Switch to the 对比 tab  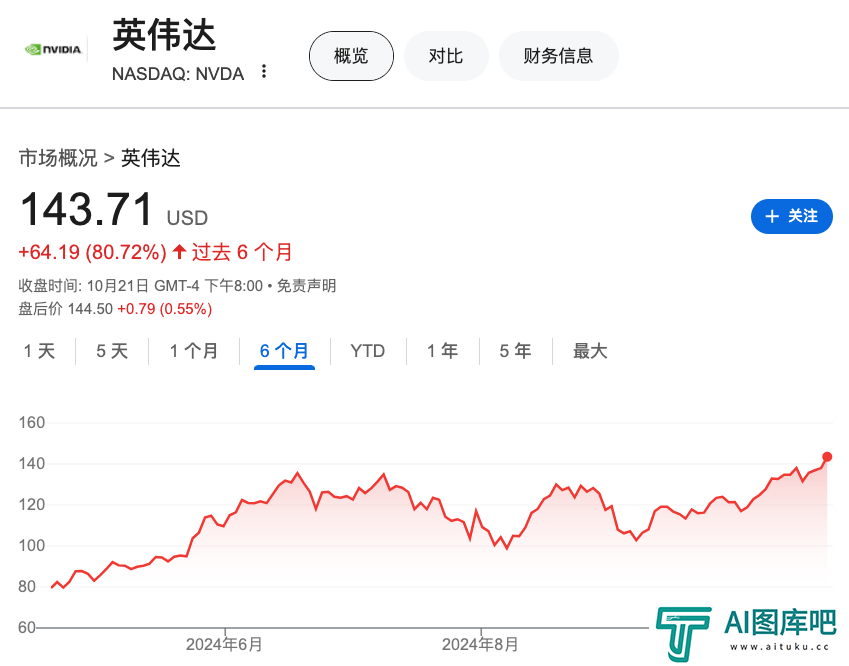pos(446,56)
